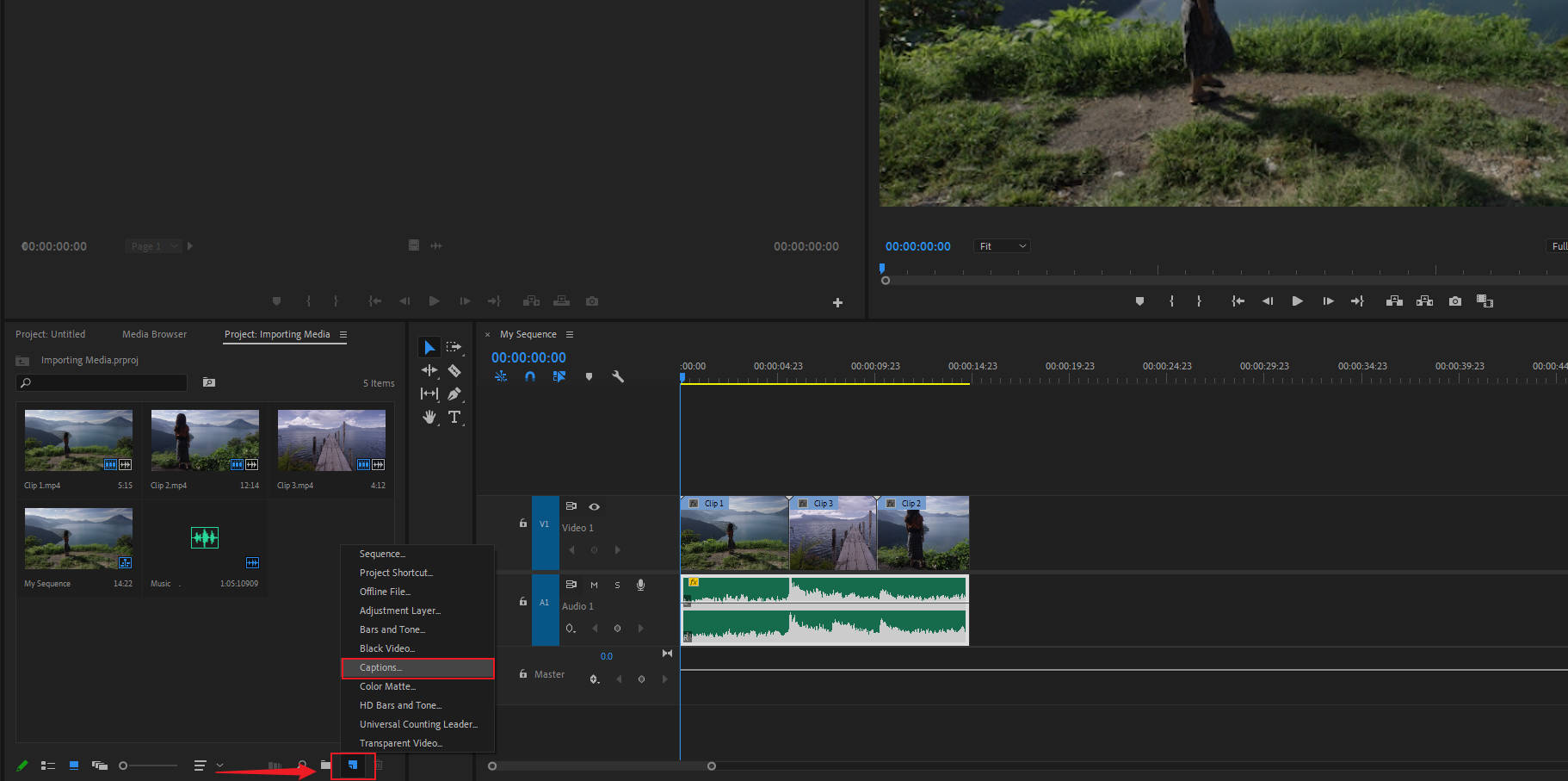The width and height of the screenshot is (1568, 781).
Task: Toggle track lock for Audio 1
Action: 523,601
